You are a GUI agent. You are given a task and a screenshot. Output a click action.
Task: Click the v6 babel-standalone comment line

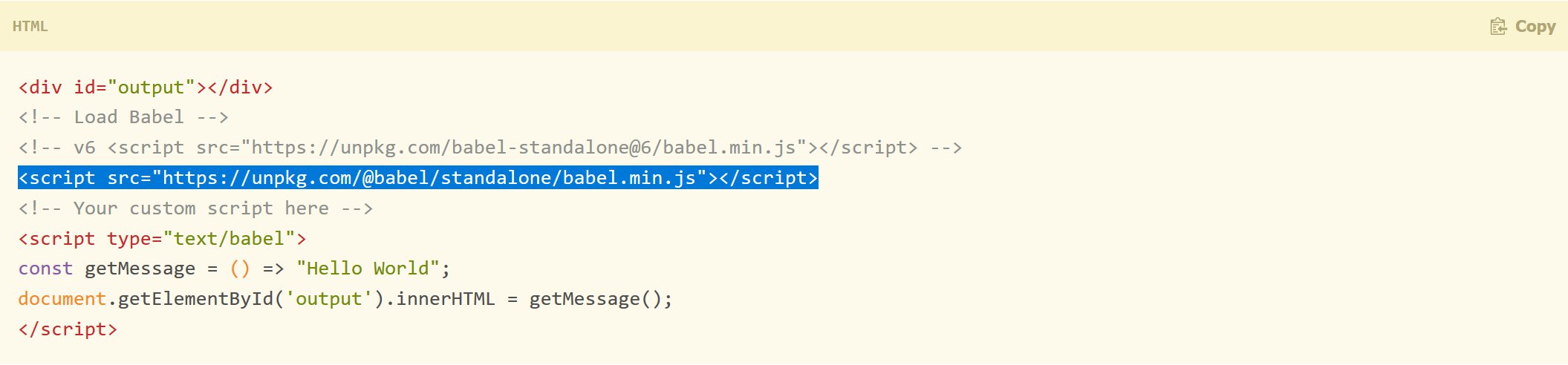click(489, 148)
